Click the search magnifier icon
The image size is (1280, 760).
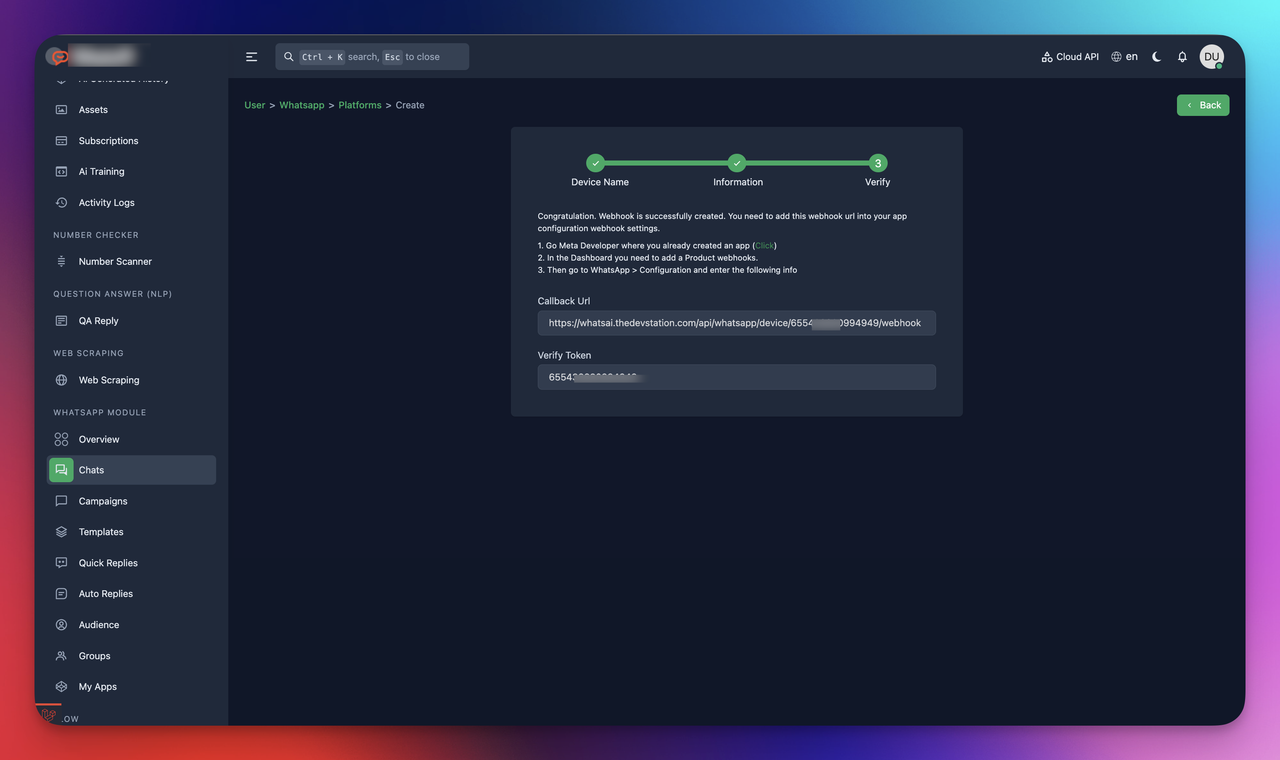click(289, 57)
